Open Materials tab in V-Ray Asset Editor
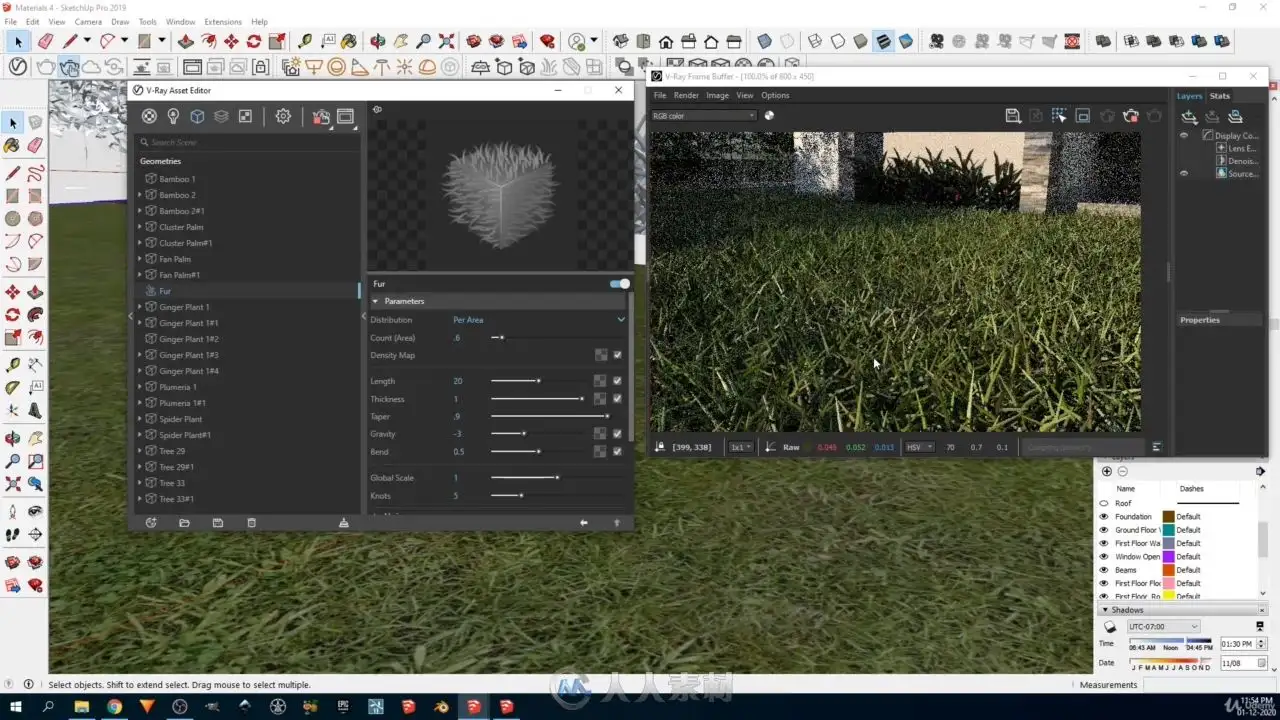The width and height of the screenshot is (1280, 720). 149,116
